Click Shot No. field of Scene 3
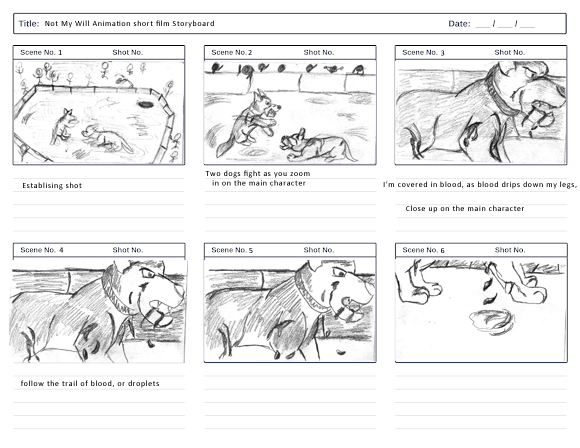This screenshot has width=580, height=448. point(528,53)
